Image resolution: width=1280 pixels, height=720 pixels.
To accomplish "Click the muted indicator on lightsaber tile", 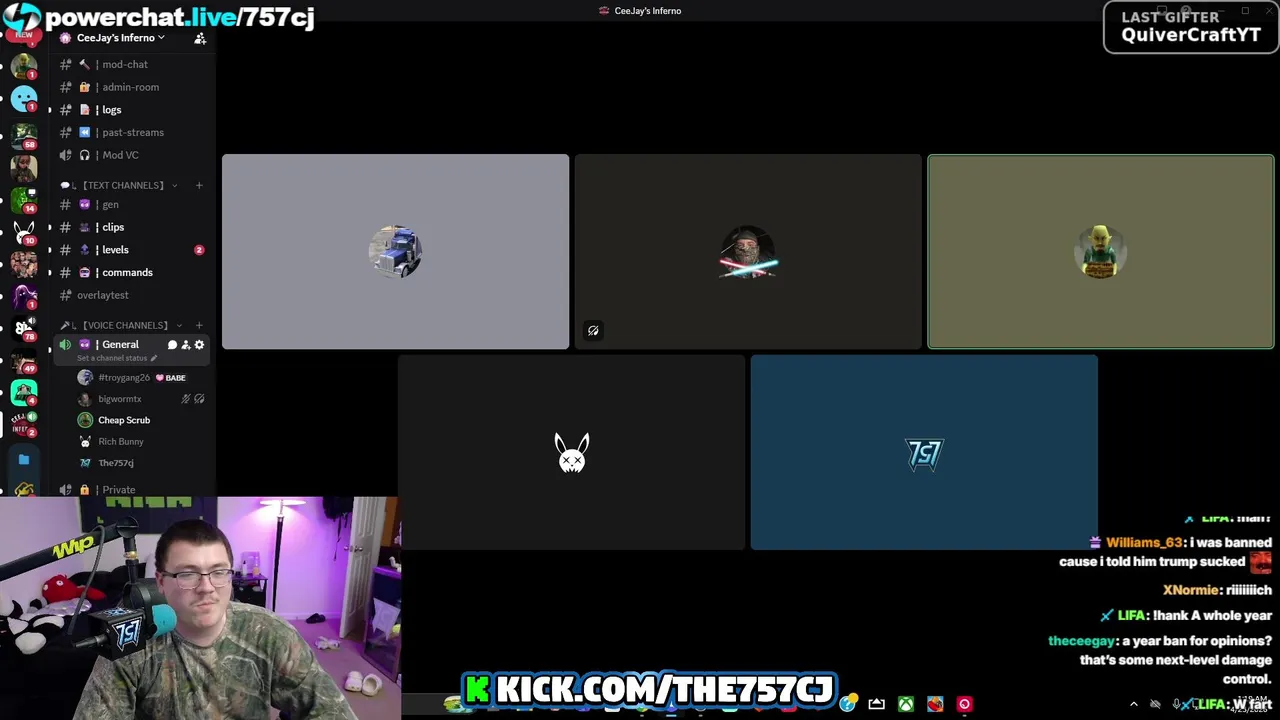I will 593,331.
